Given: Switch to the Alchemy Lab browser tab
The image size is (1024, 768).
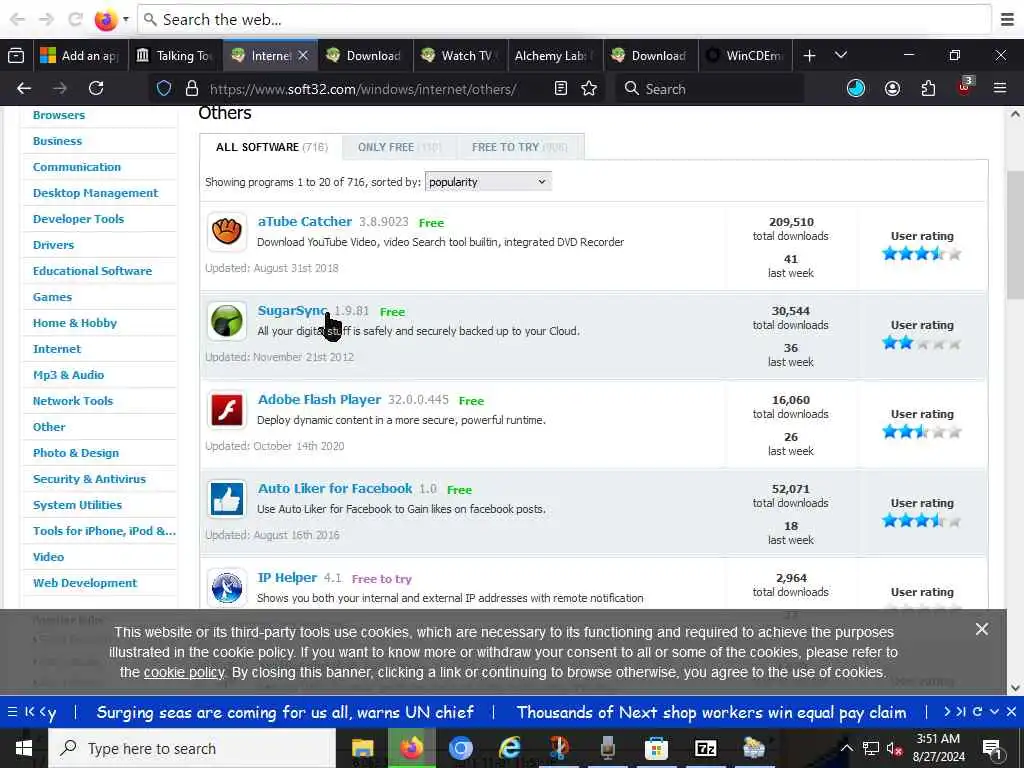Looking at the screenshot, I should (554, 56).
